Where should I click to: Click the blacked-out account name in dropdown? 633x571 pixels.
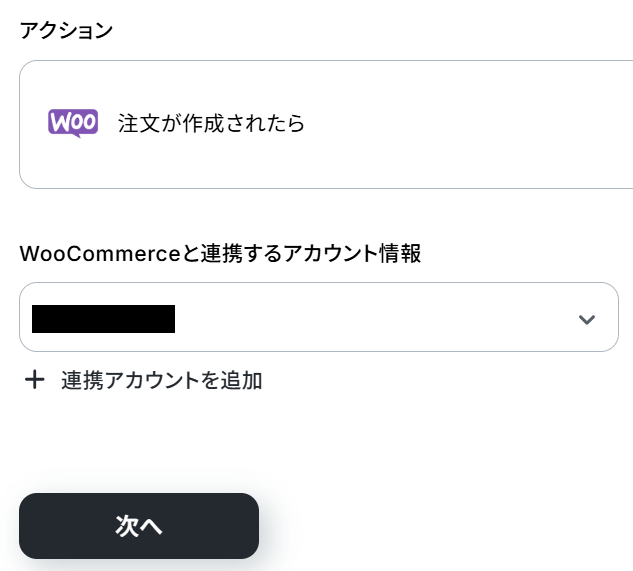point(103,319)
